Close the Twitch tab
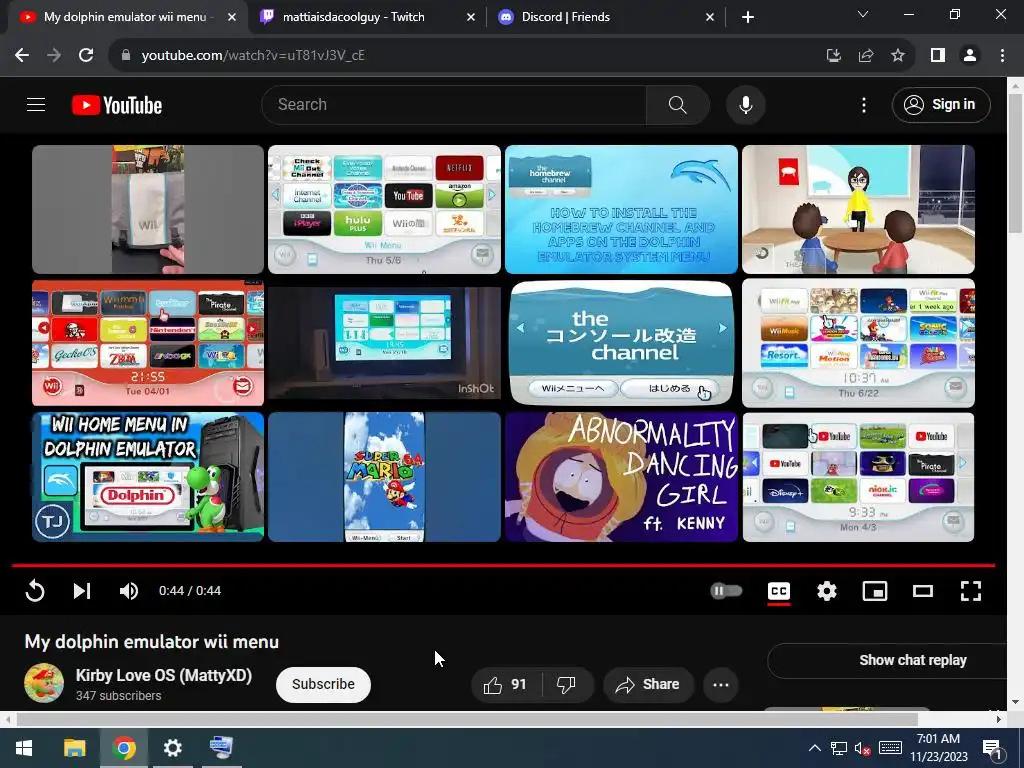 (x=471, y=18)
